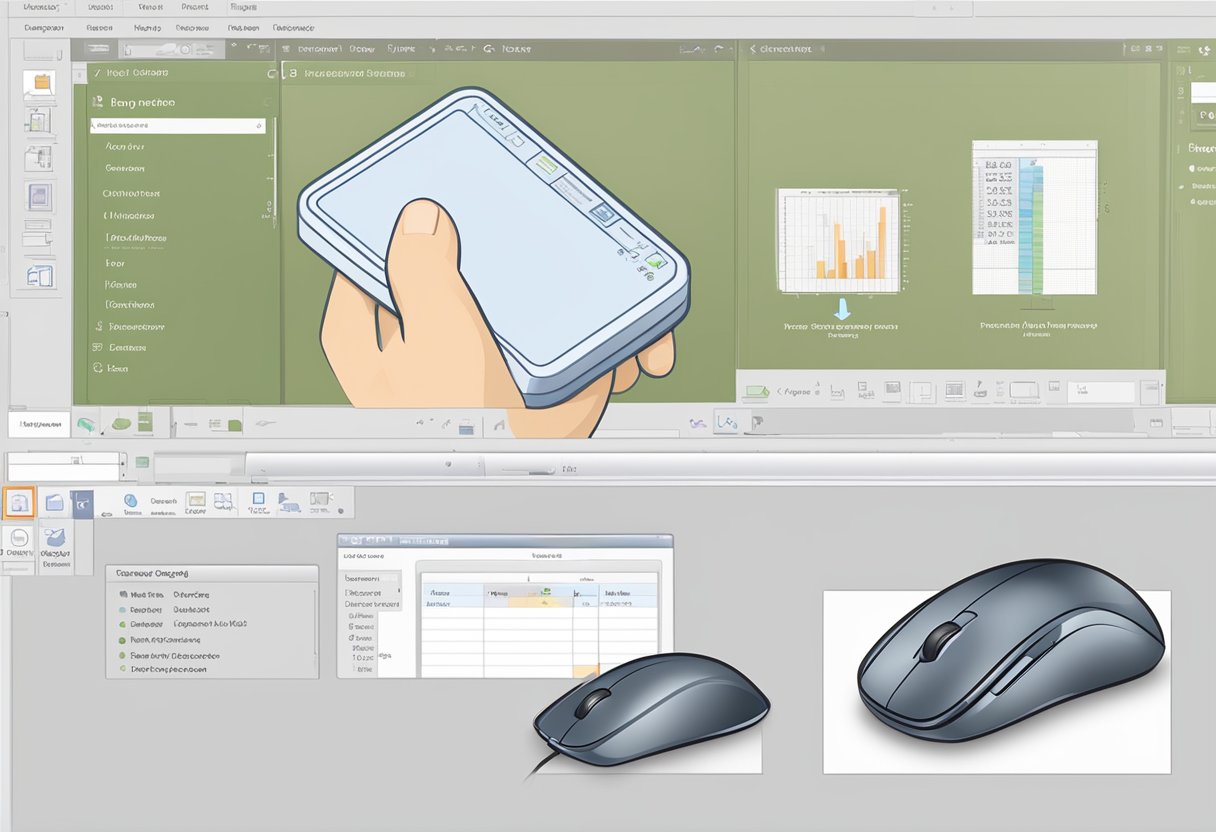Expand the column header dropdown in the spreadsheet window
Screen dimensions: 1216x832
pyautogui.click(x=546, y=592)
